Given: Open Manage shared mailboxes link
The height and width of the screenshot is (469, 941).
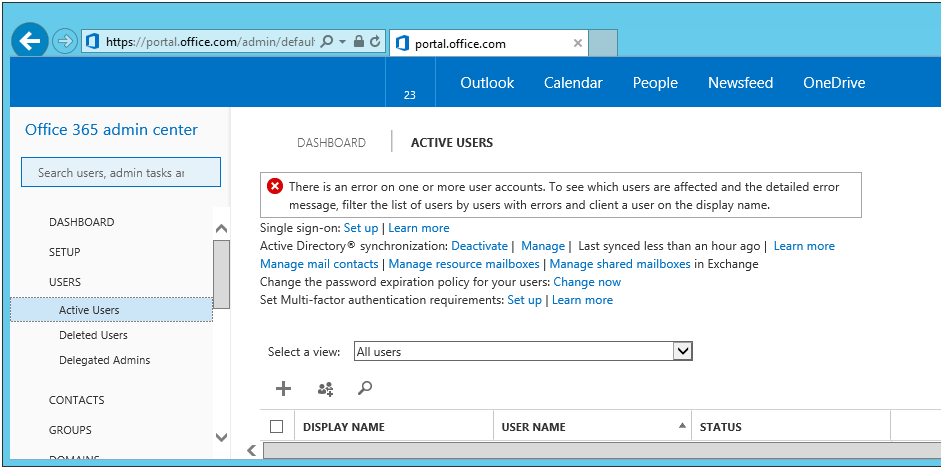Looking at the screenshot, I should tap(620, 264).
